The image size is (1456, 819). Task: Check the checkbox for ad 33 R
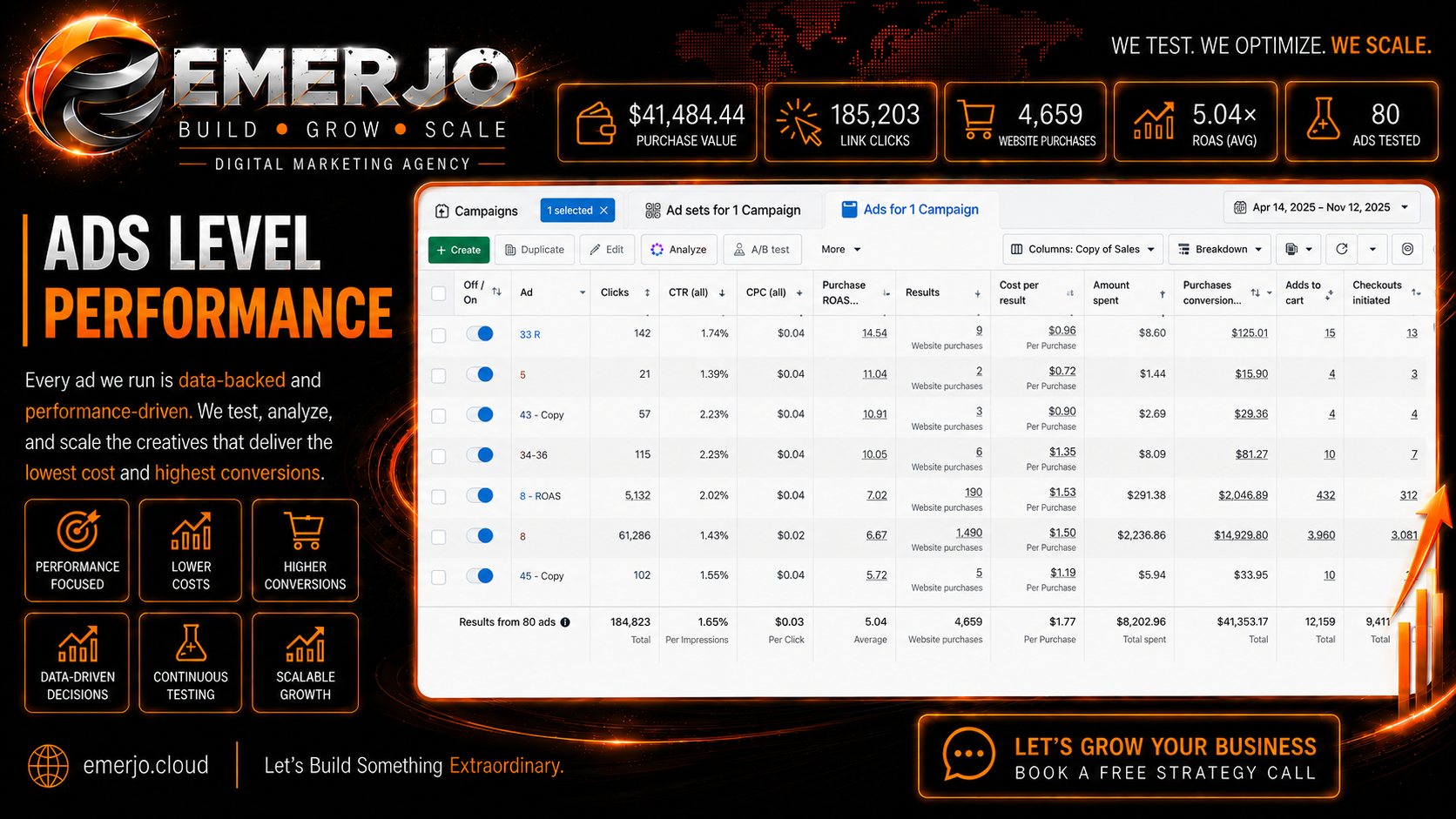(x=439, y=335)
